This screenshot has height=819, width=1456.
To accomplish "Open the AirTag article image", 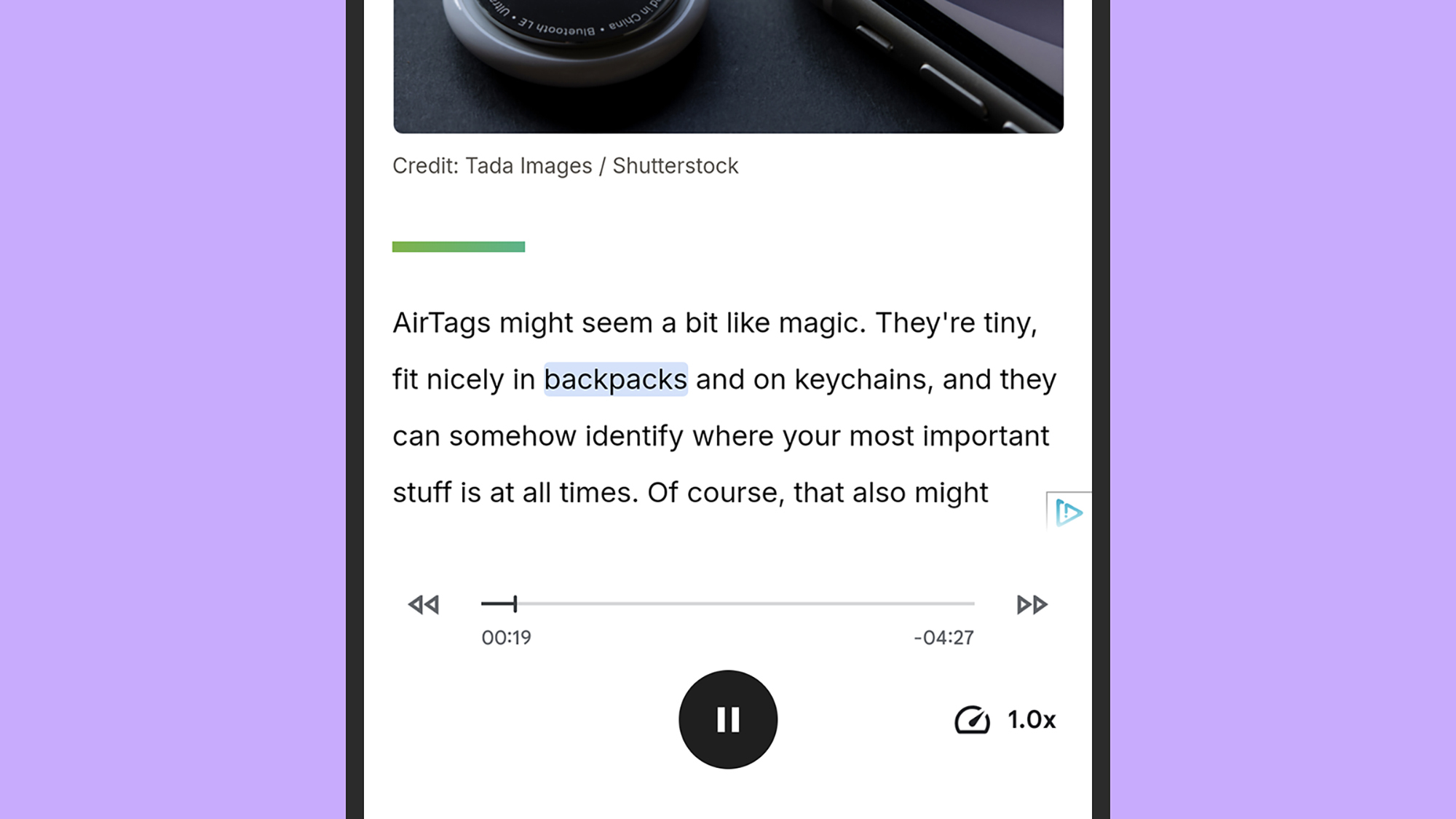I will (728, 66).
